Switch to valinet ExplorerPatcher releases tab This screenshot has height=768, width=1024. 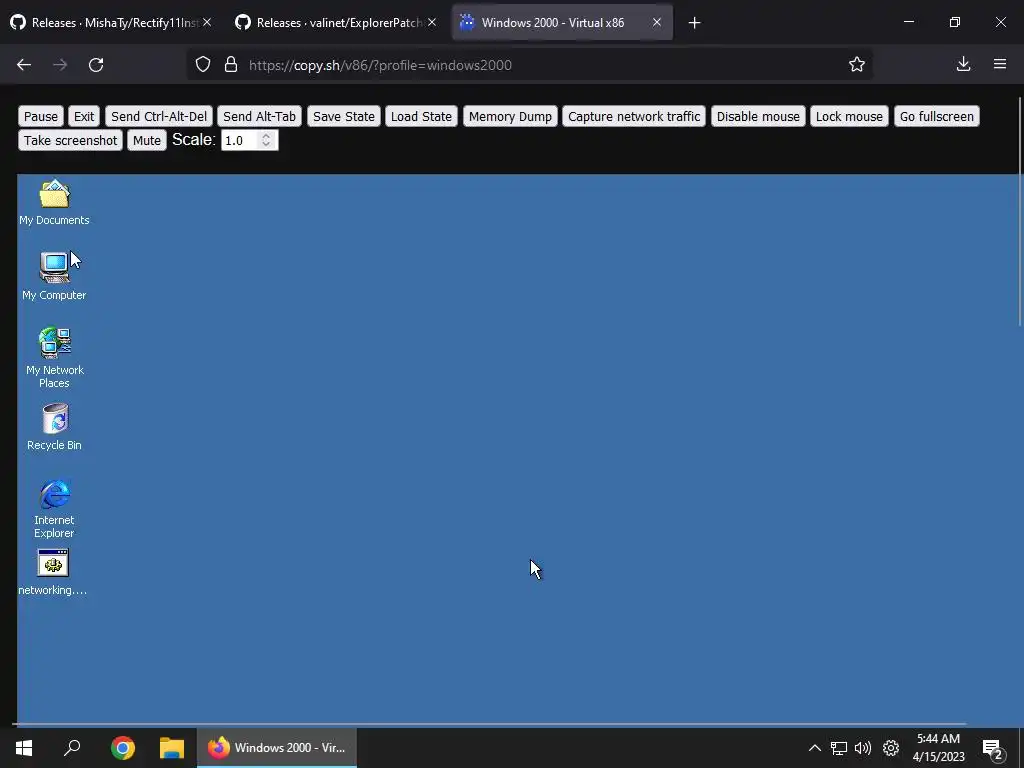point(336,22)
